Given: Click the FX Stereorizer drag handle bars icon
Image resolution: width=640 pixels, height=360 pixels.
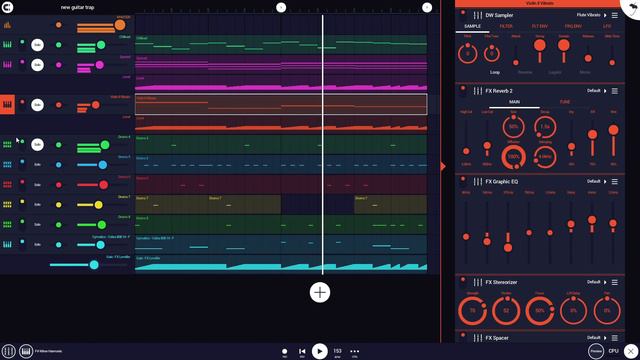Looking at the screenshot, I should [478, 282].
